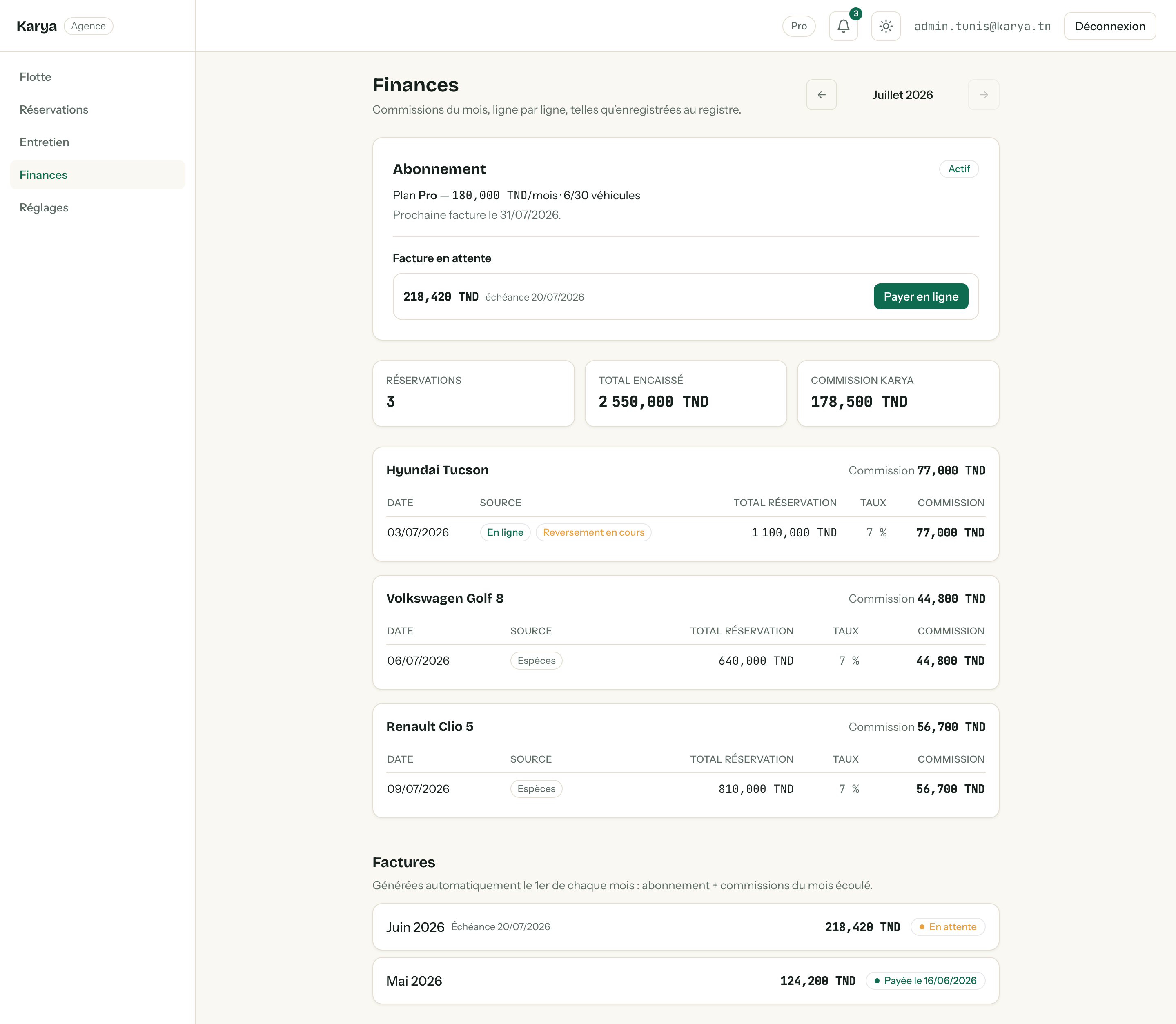Screen dimensions: 1176x1024
Task: Click the 1 100,000 TND total cell
Action: (794, 532)
